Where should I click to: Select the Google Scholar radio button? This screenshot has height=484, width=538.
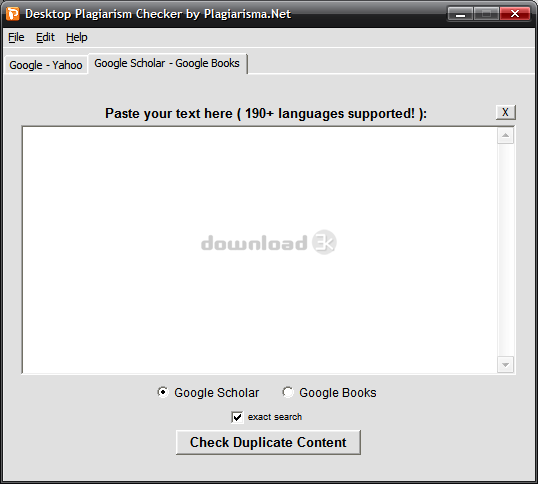(x=163, y=392)
